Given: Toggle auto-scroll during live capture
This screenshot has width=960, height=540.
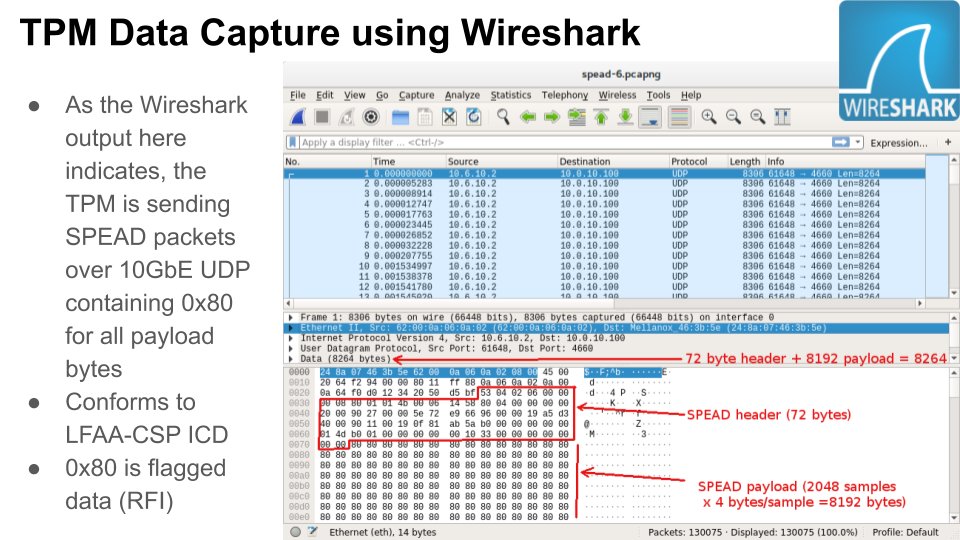Looking at the screenshot, I should tap(650, 116).
